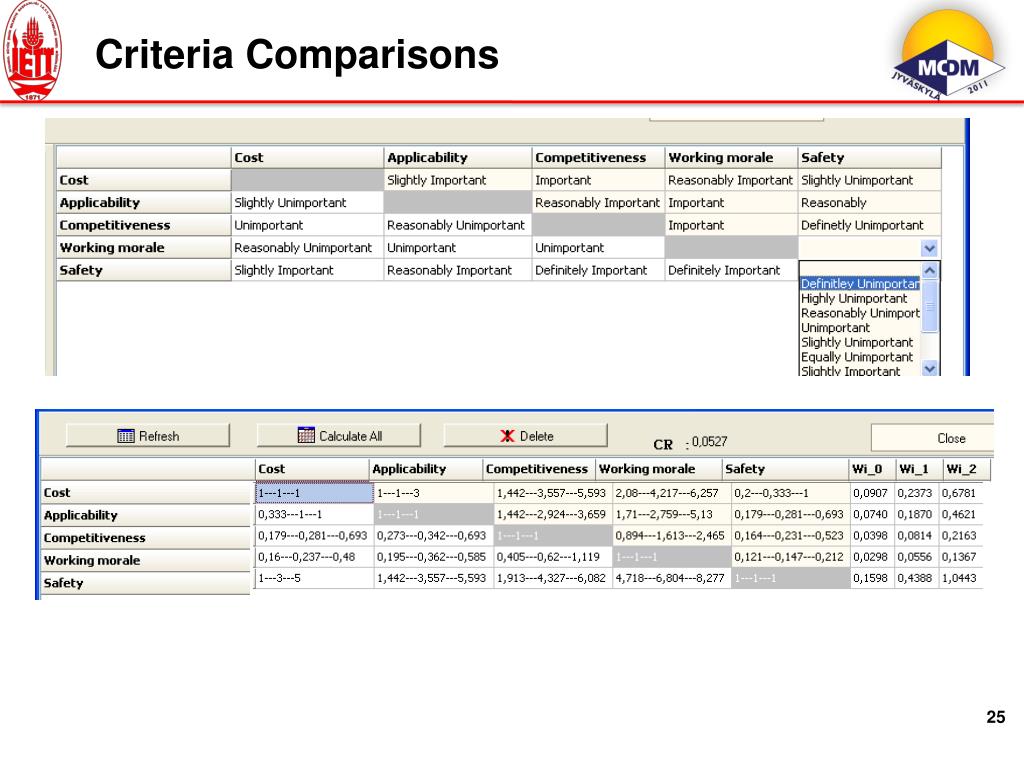Select Applicability row header in the numeric table
This screenshot has width=1024, height=768.
[x=146, y=515]
